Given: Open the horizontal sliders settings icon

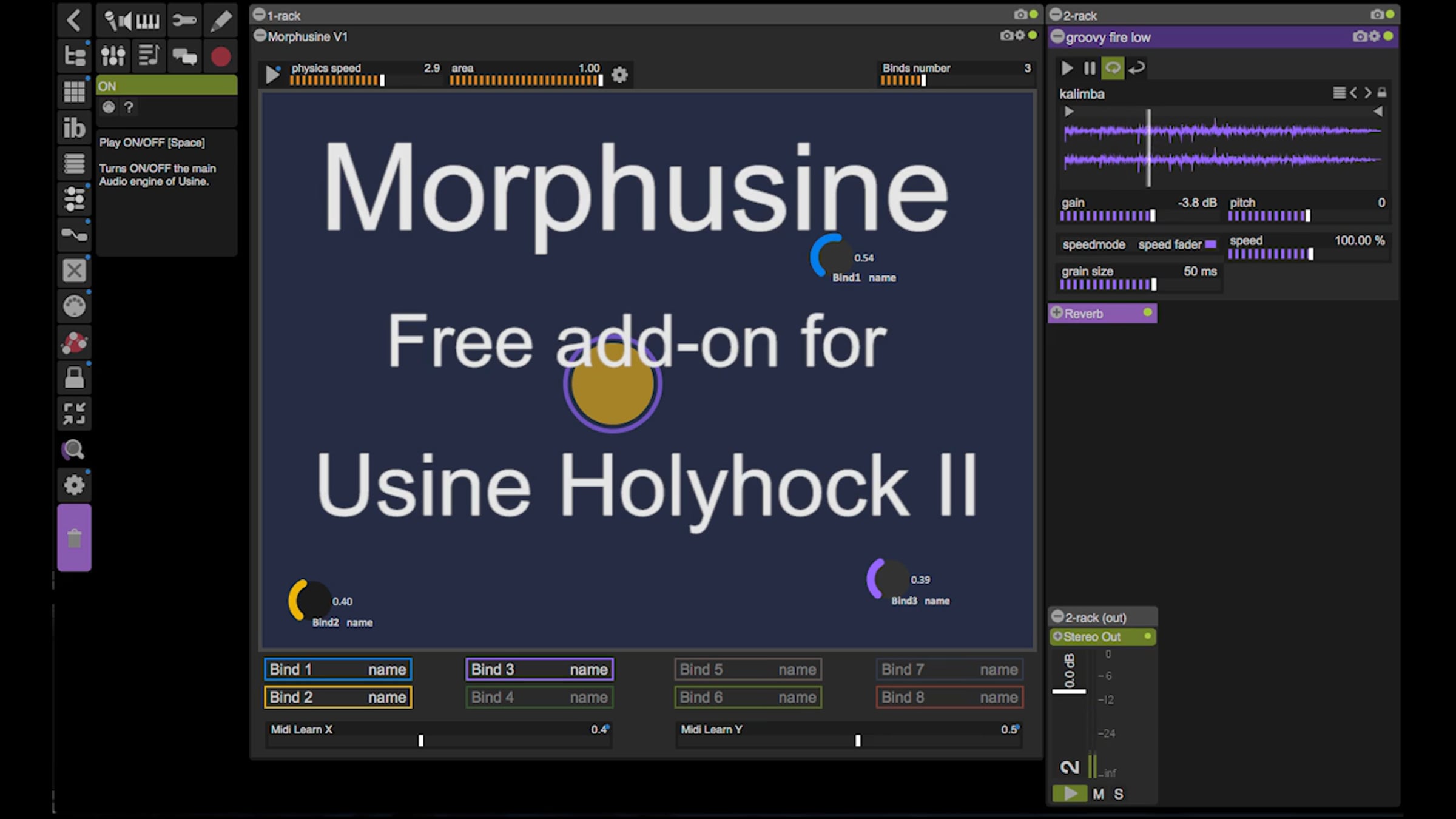Looking at the screenshot, I should pyautogui.click(x=74, y=199).
